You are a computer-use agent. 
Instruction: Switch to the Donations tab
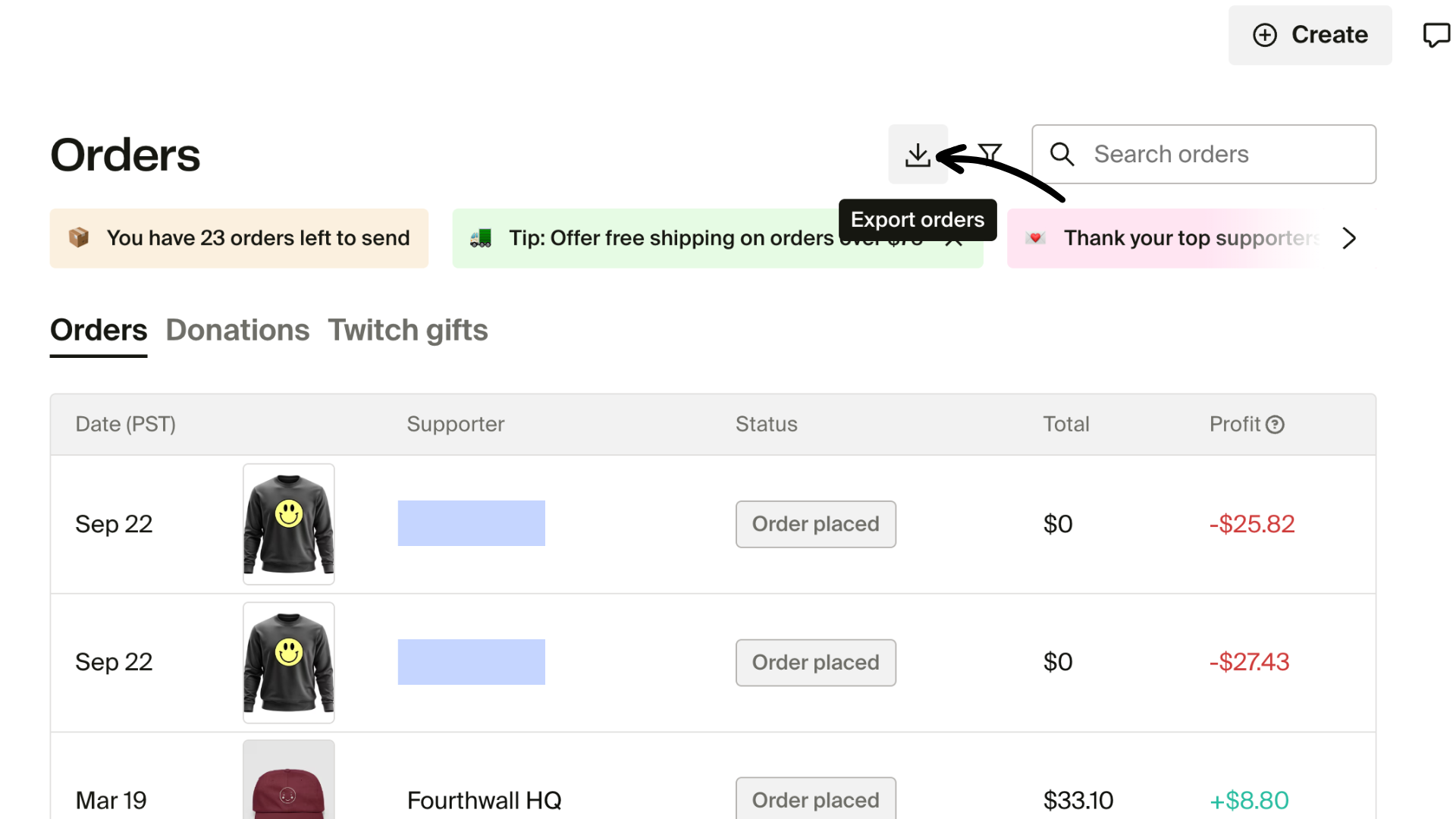pyautogui.click(x=237, y=331)
